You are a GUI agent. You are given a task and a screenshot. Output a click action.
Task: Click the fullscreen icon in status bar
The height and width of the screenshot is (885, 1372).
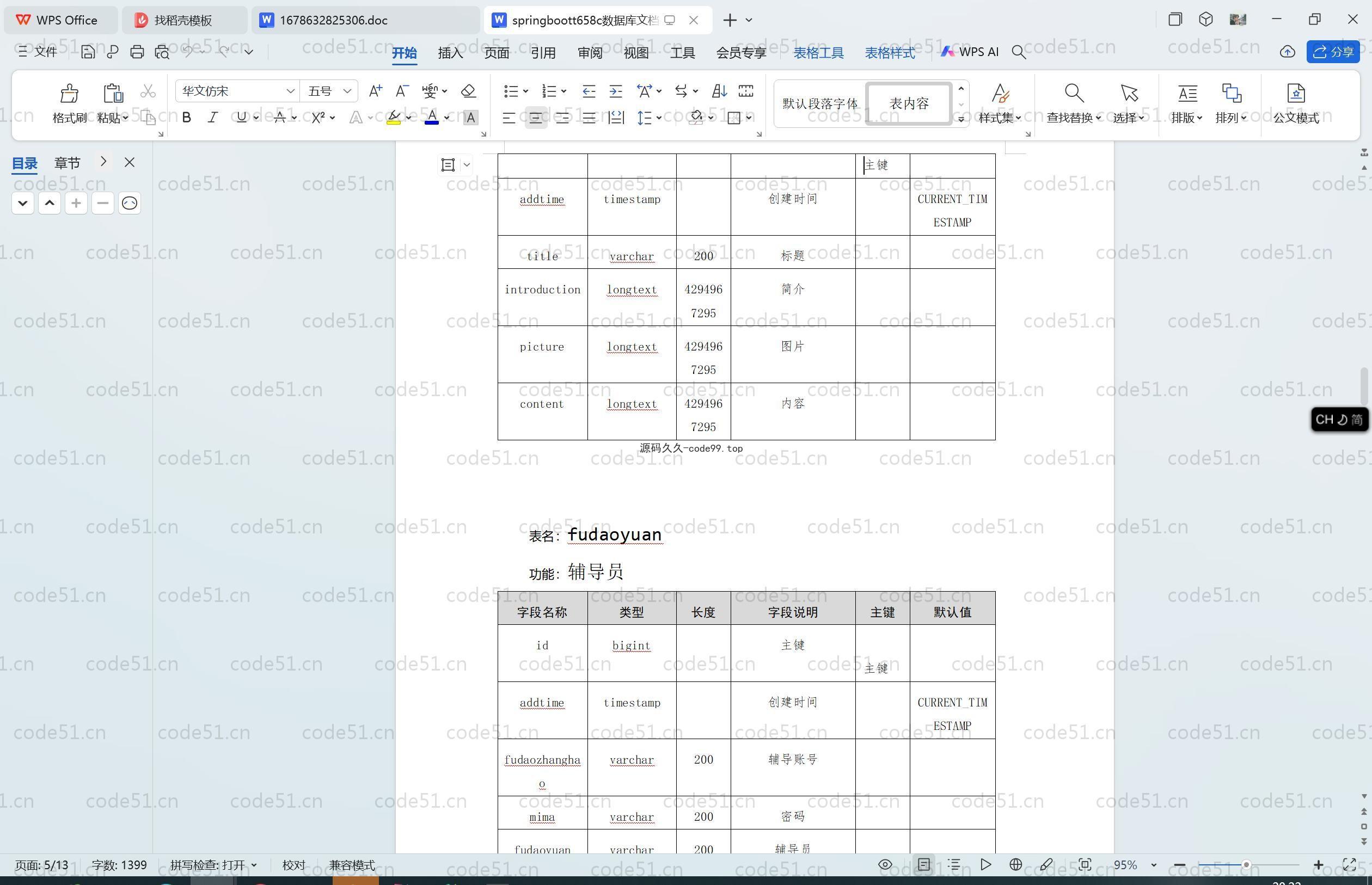point(1349,865)
